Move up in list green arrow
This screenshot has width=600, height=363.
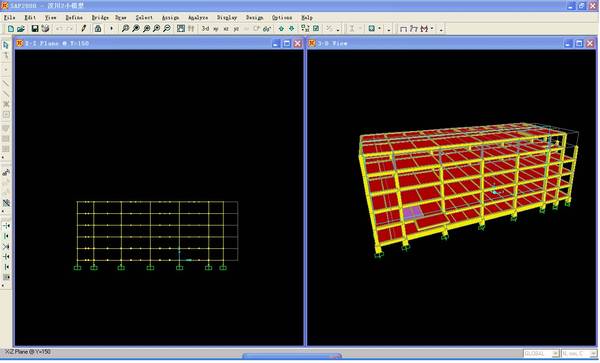pyautogui.click(x=281, y=29)
